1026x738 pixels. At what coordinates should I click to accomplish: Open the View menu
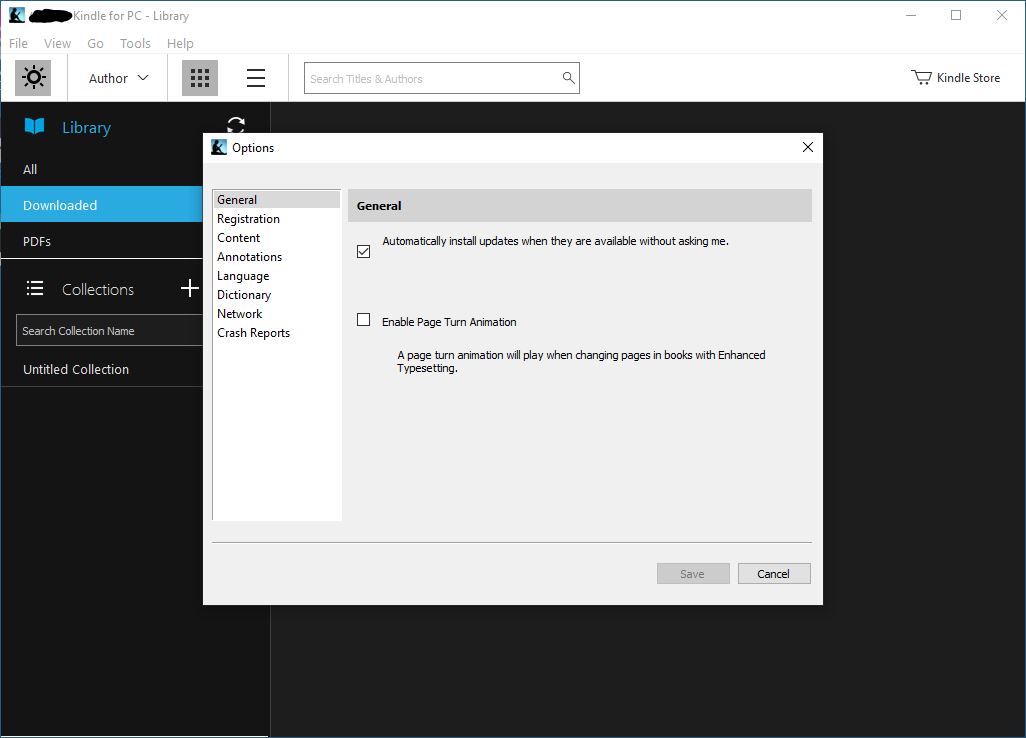click(58, 43)
